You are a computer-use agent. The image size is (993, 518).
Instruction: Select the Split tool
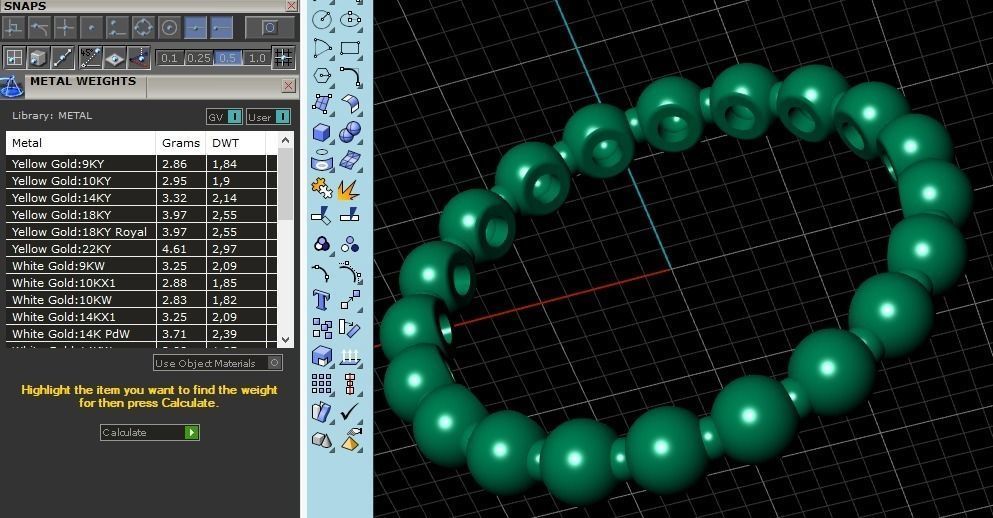(350, 216)
